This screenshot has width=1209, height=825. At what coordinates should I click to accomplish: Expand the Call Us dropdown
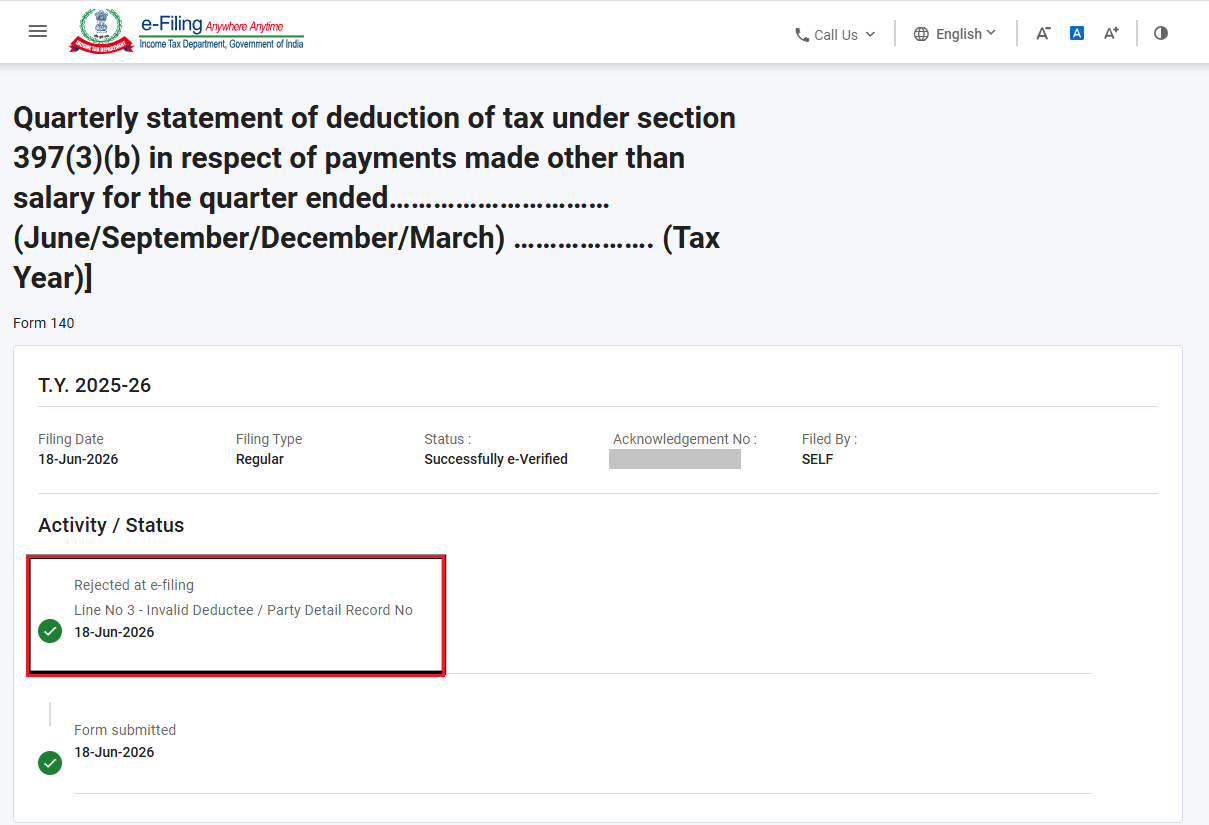coord(835,34)
